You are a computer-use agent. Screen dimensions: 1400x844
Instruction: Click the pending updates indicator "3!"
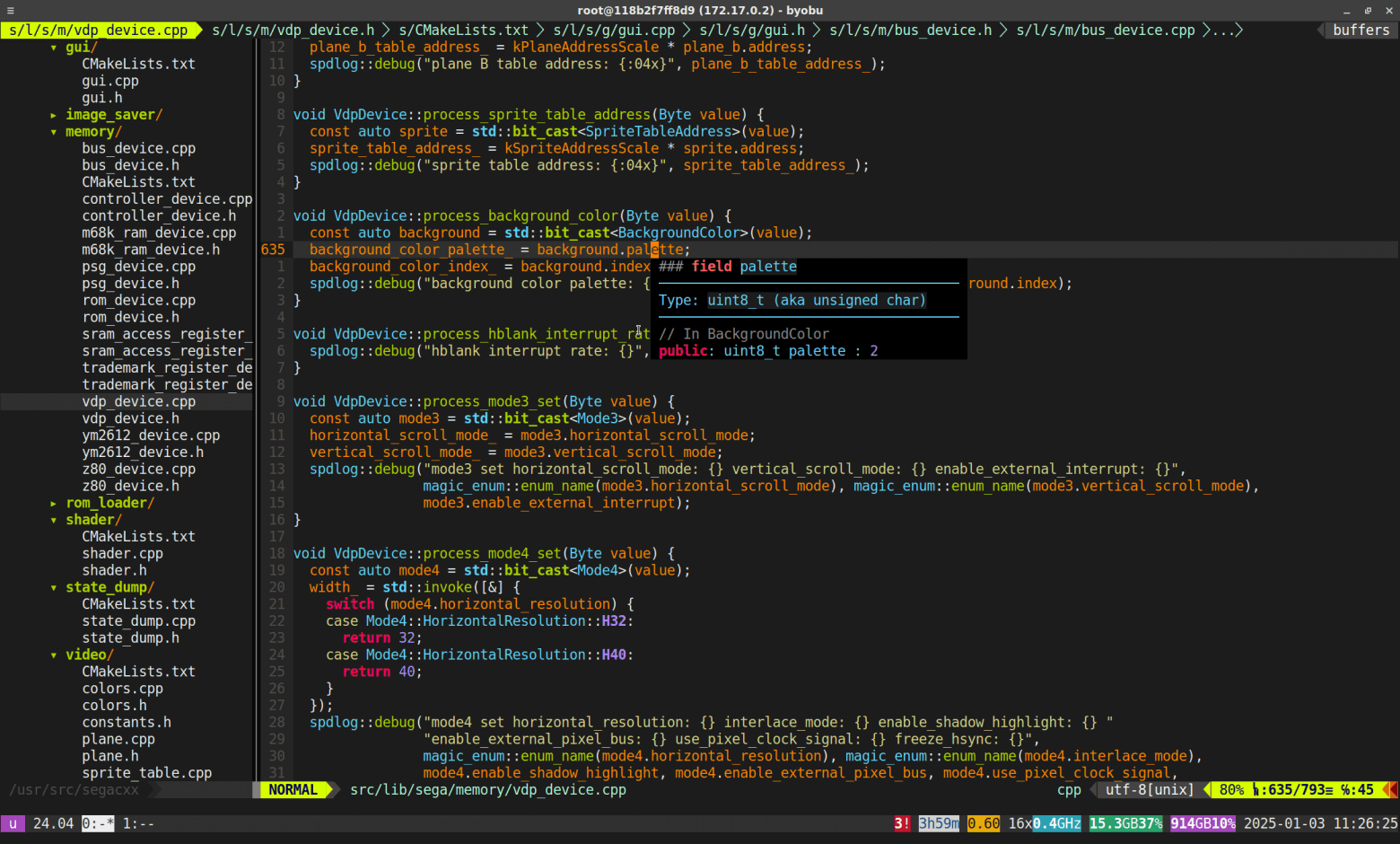(x=902, y=823)
